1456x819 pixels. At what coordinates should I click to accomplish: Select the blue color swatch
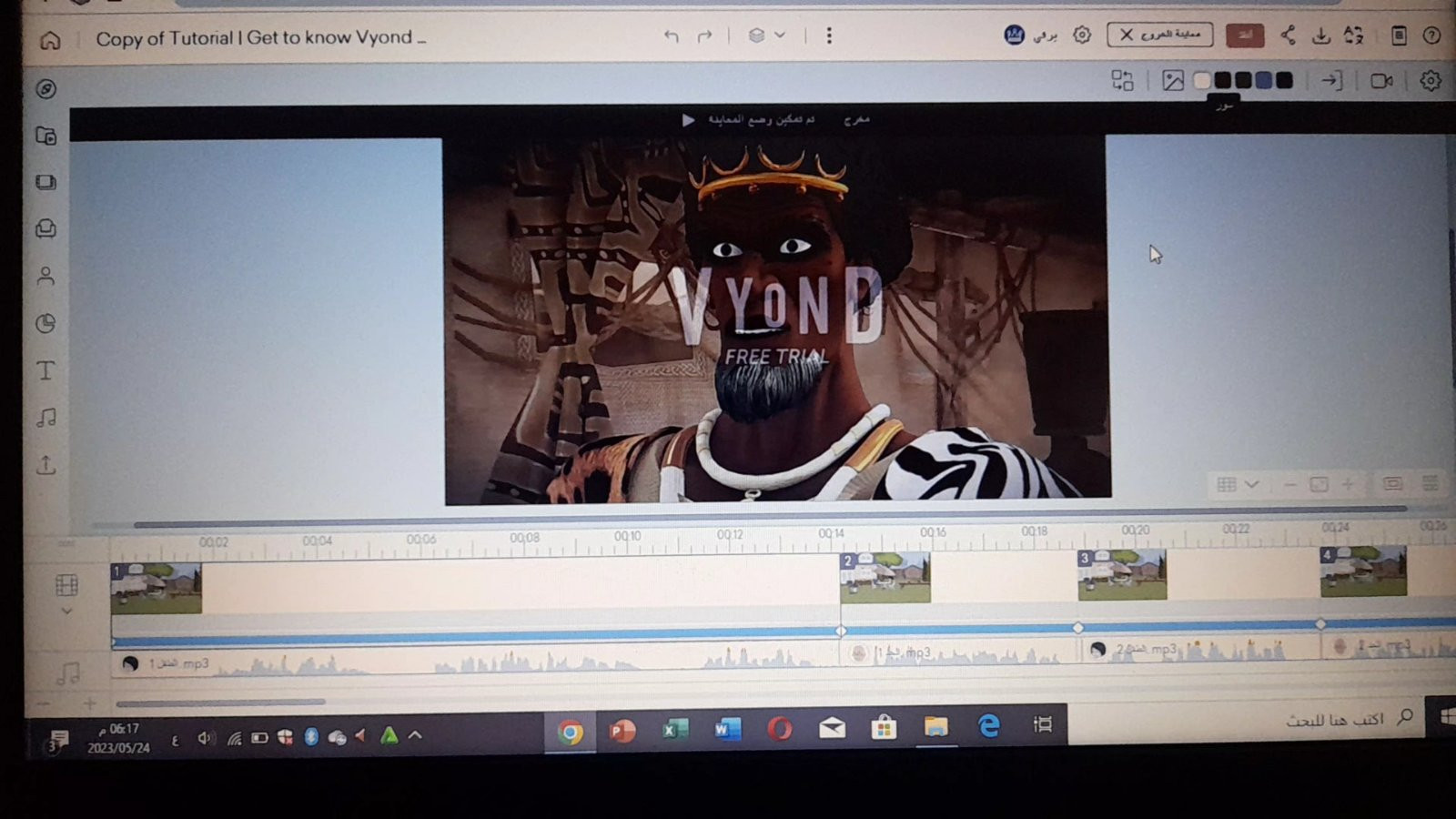pos(1264,80)
